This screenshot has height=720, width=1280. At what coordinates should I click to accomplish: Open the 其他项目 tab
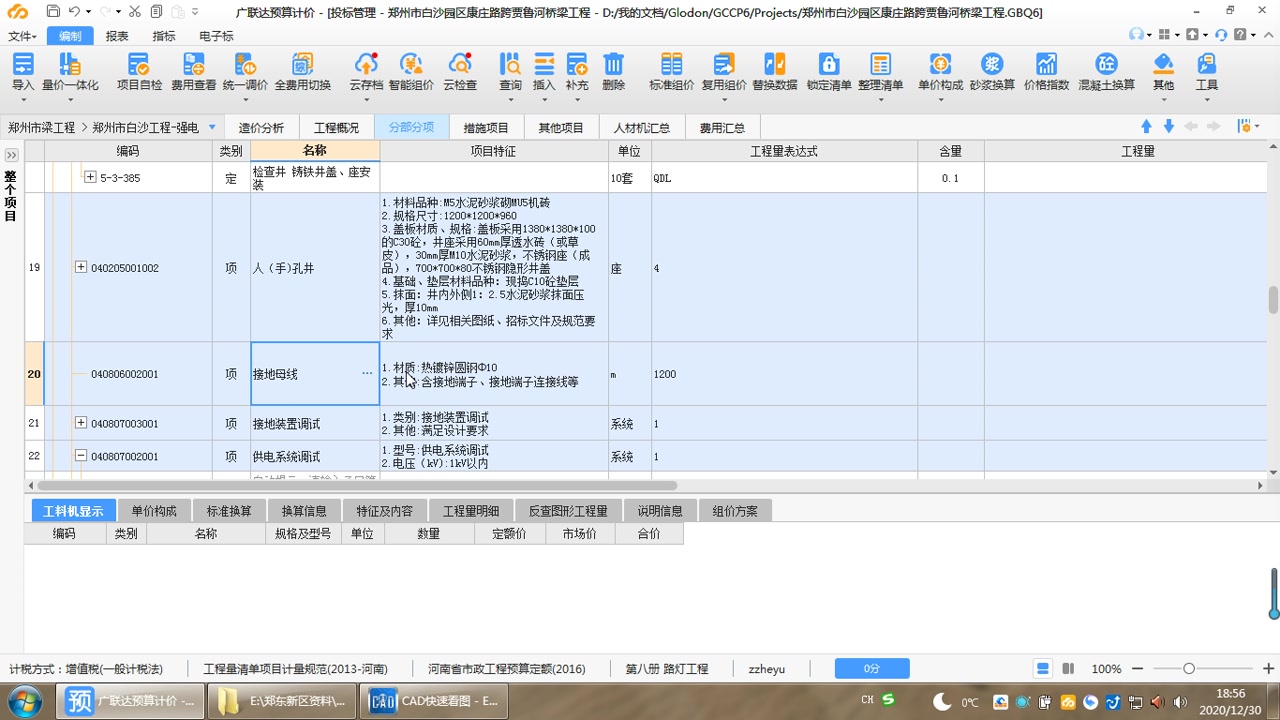(561, 128)
